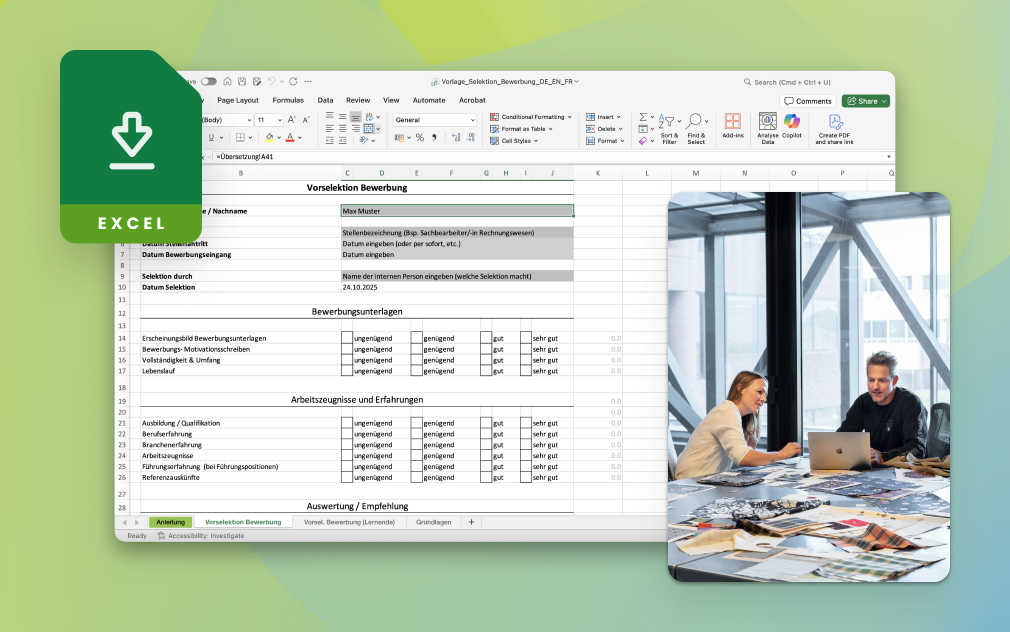Viewport: 1010px width, 632px height.
Task: Align text left in ribbon
Action: coord(329,129)
